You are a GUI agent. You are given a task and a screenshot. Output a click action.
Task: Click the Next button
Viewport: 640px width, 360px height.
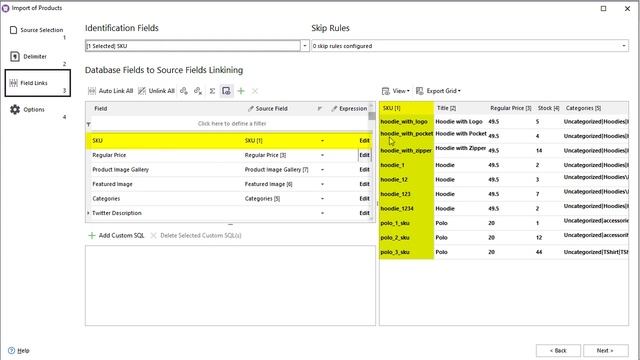(605, 351)
